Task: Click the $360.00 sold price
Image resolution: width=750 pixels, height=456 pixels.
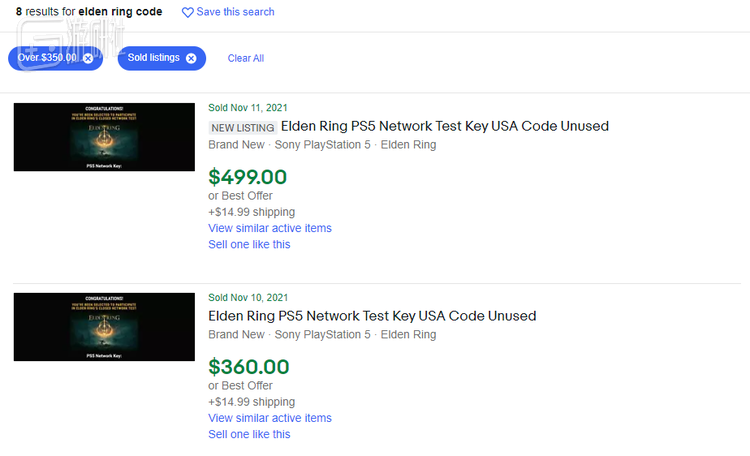Action: (x=248, y=367)
